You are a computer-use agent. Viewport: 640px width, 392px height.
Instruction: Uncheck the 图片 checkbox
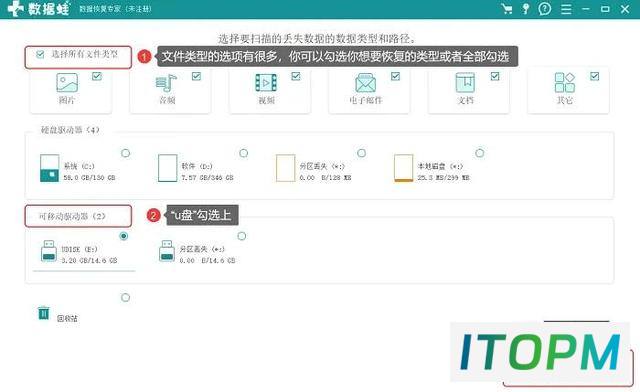point(97,76)
